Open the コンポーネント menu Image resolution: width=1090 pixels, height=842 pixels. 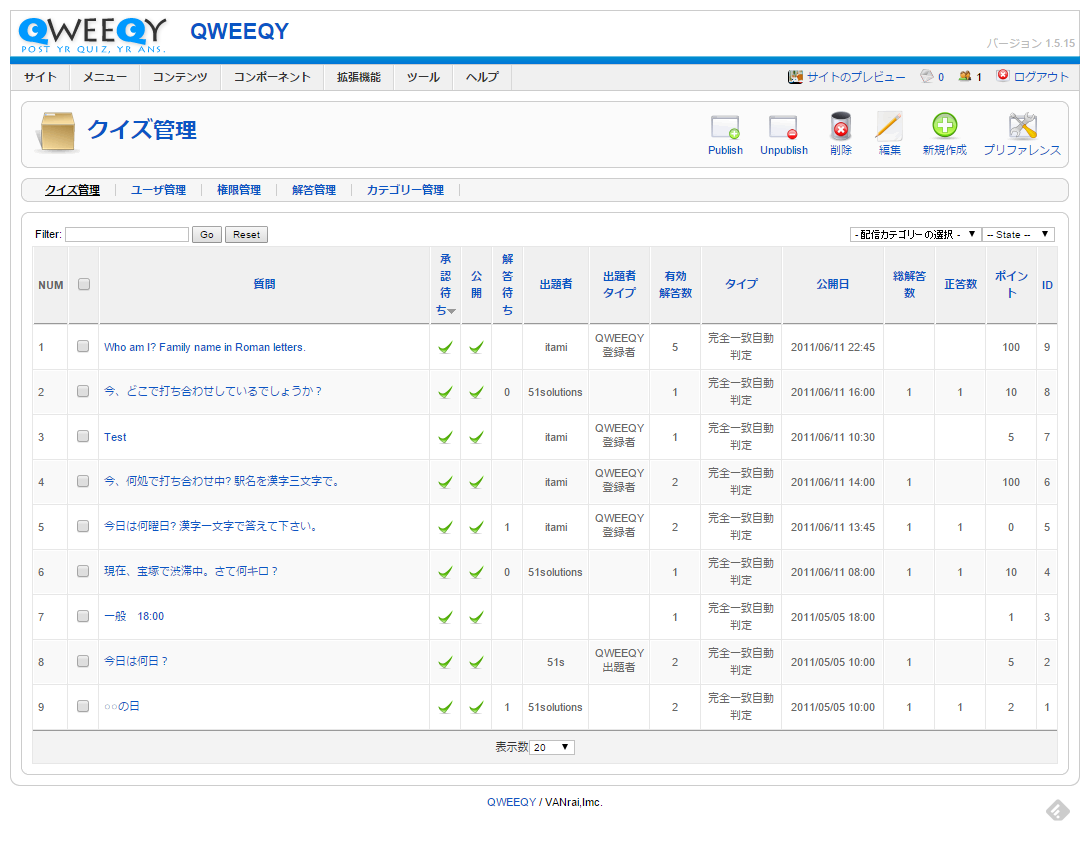[272, 77]
